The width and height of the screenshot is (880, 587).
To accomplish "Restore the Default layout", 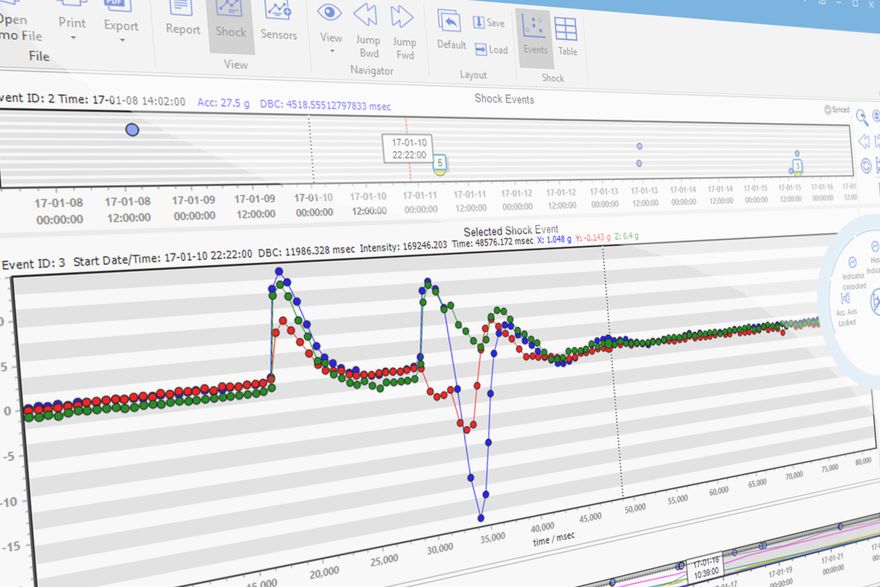I will [x=450, y=29].
